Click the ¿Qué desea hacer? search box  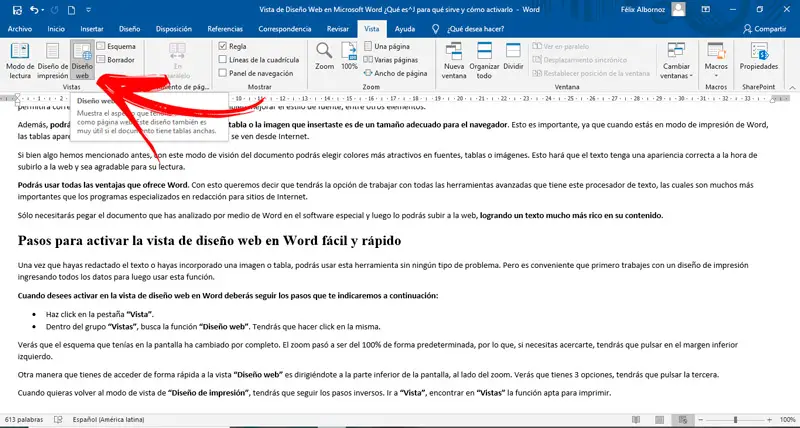[x=475, y=29]
